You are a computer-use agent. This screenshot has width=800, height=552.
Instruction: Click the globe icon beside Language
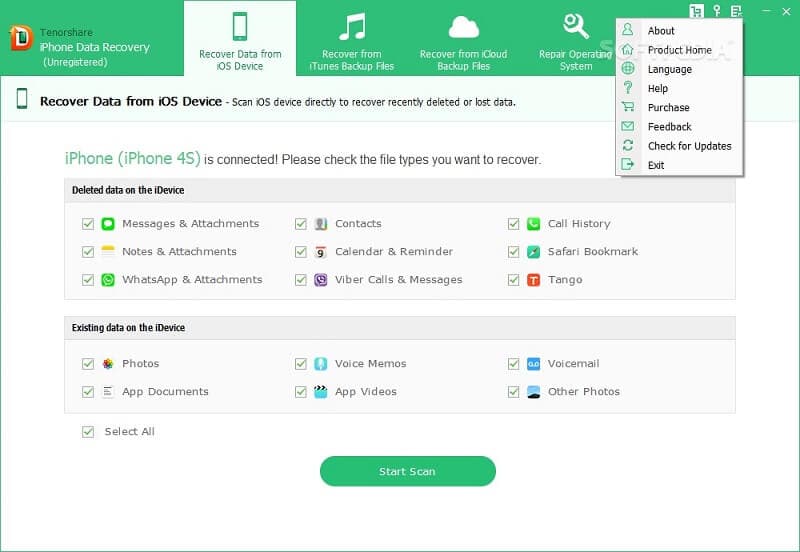628,68
